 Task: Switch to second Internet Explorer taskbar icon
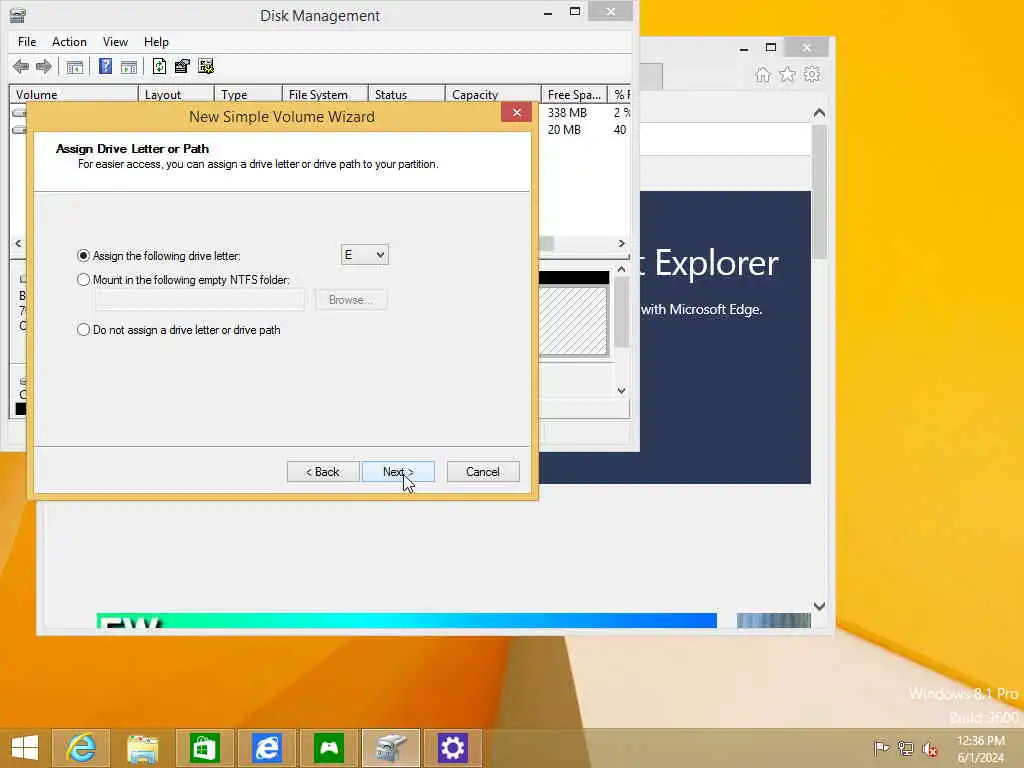(266, 748)
